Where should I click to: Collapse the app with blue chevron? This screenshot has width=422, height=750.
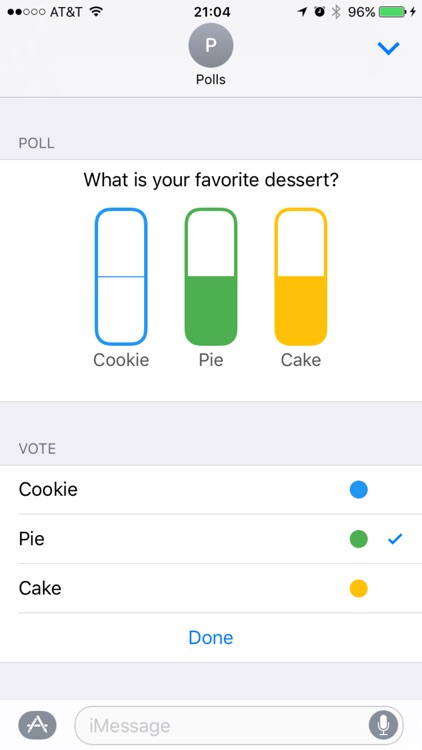point(388,48)
